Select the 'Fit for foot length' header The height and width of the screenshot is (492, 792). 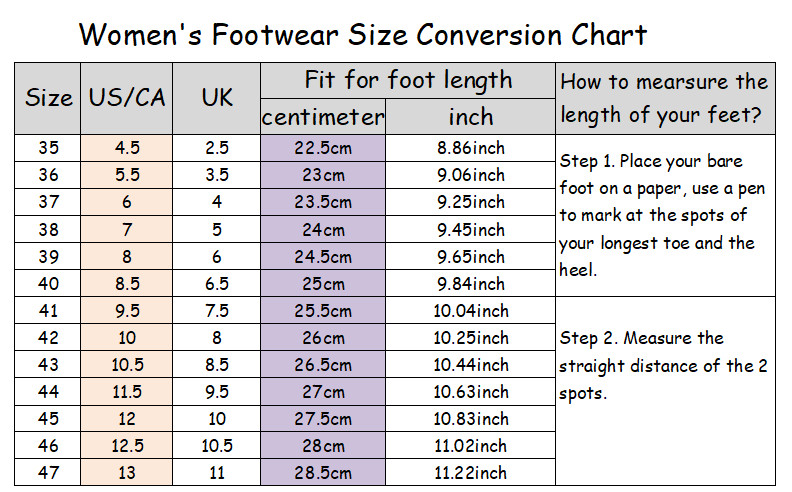click(x=408, y=81)
